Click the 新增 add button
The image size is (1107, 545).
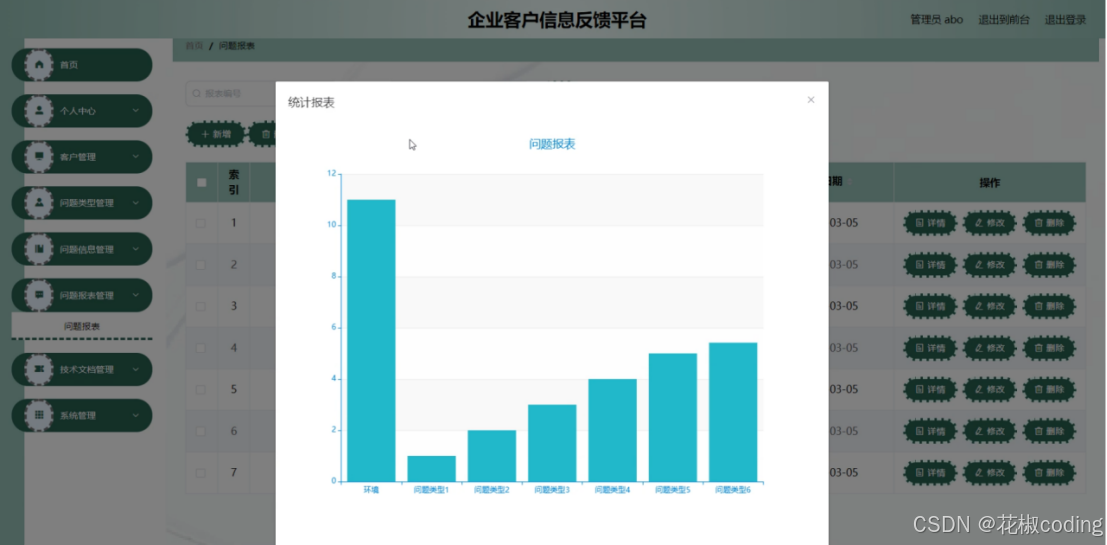click(216, 133)
